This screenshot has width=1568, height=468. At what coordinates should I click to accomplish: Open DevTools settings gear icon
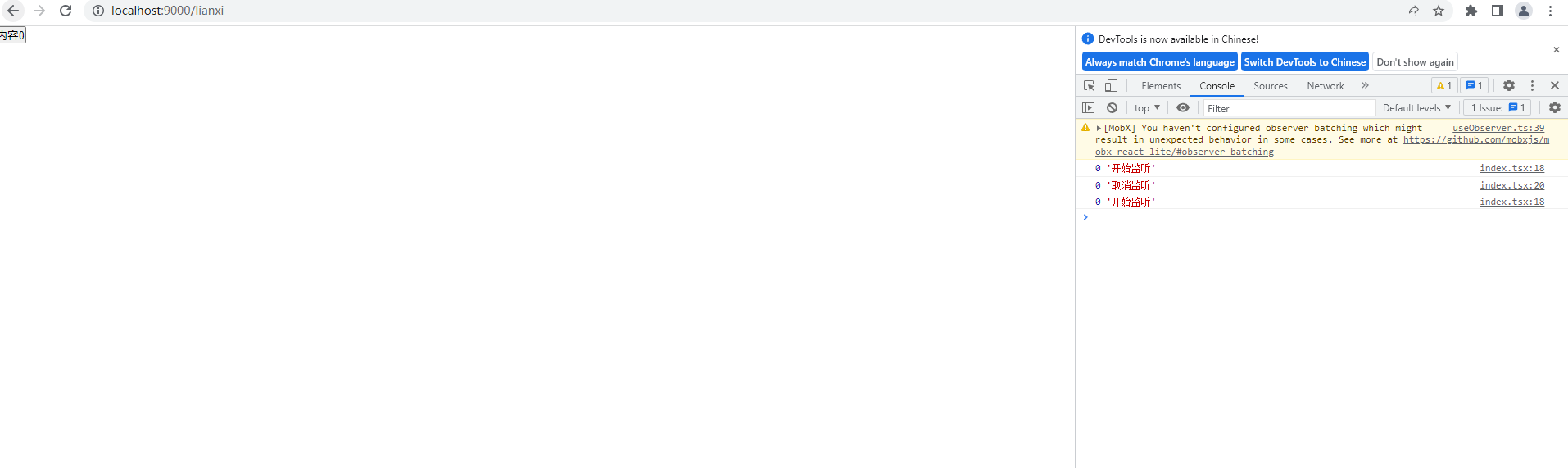(x=1509, y=85)
